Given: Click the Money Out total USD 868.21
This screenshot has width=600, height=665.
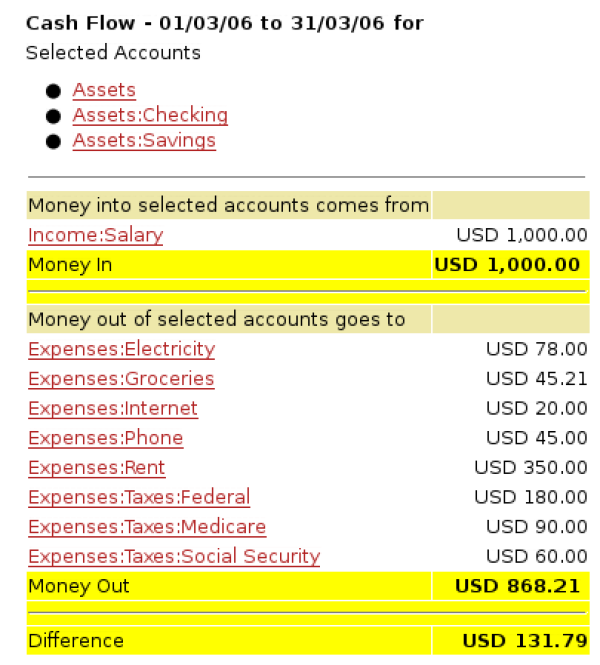Looking at the screenshot, I should click(517, 586).
